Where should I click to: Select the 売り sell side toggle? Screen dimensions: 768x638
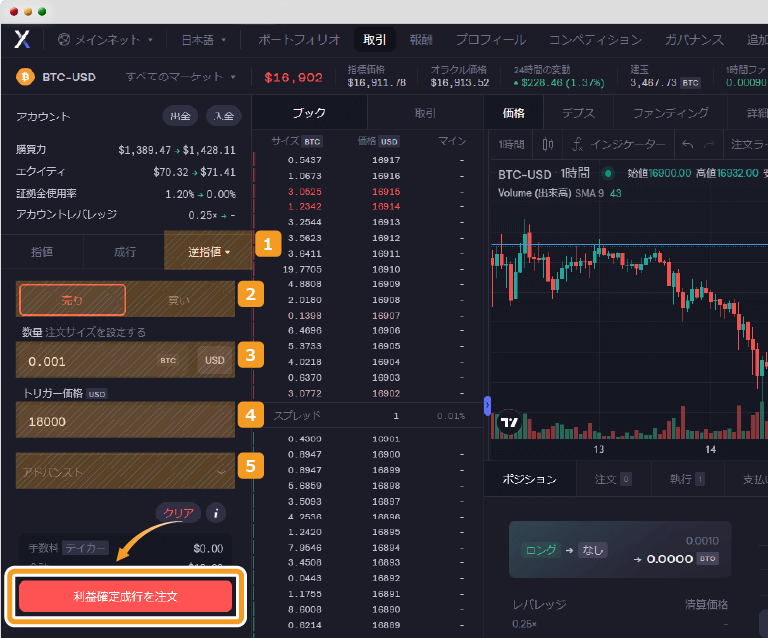point(72,300)
